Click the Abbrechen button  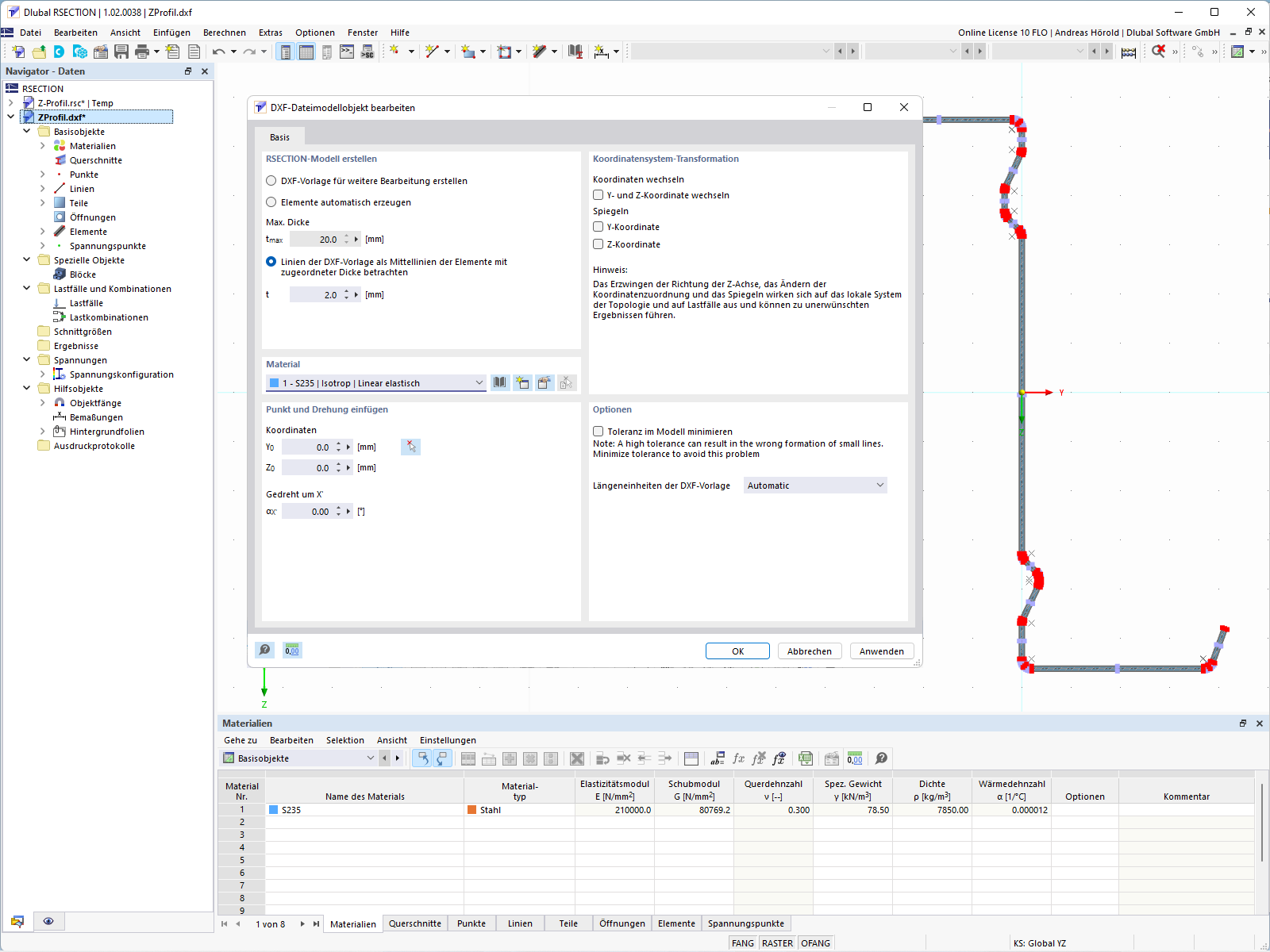810,651
